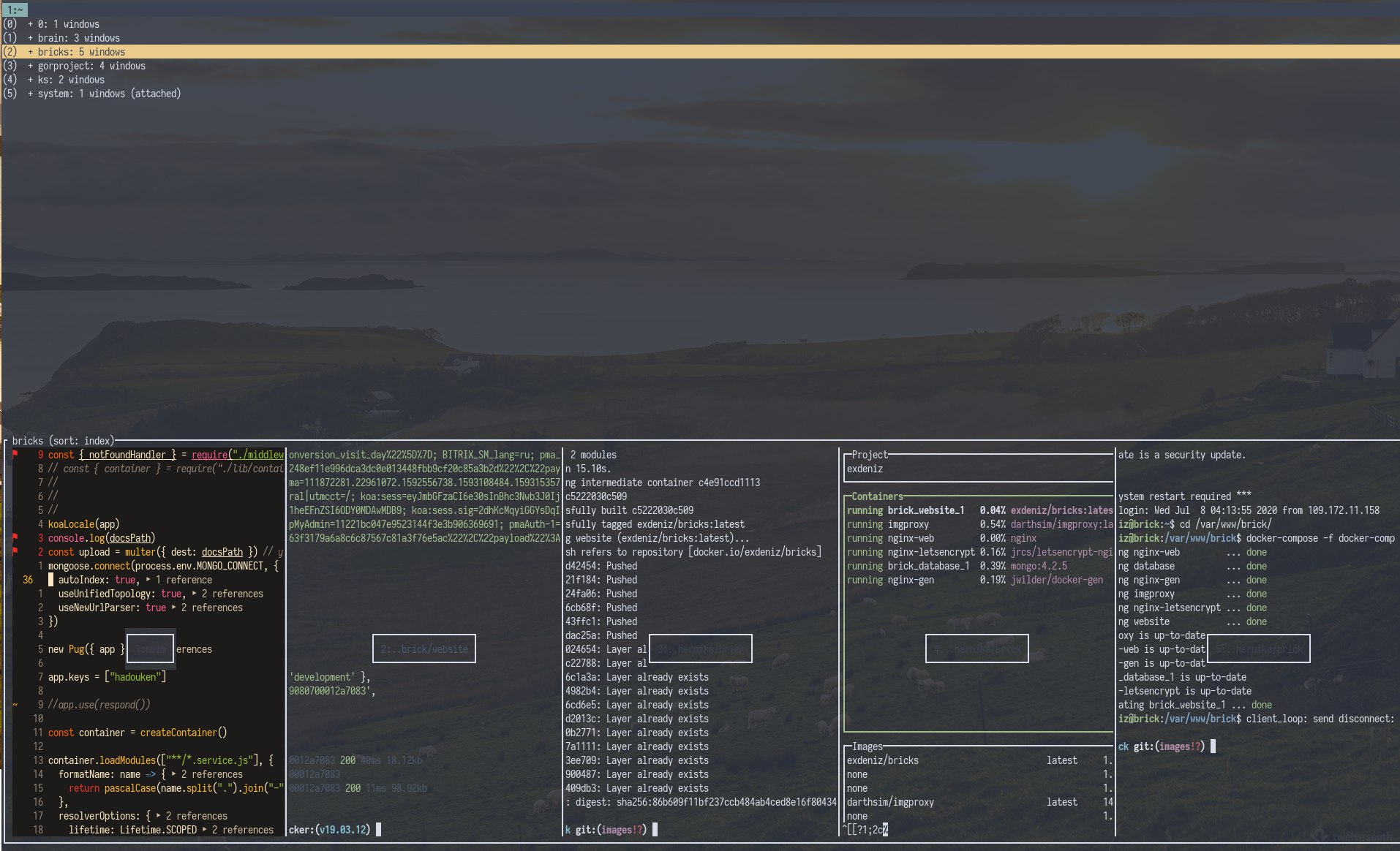Image resolution: width=1400 pixels, height=851 pixels.
Task: Select the 'darthsim/imgproxy' image row
Action: (x=979, y=802)
